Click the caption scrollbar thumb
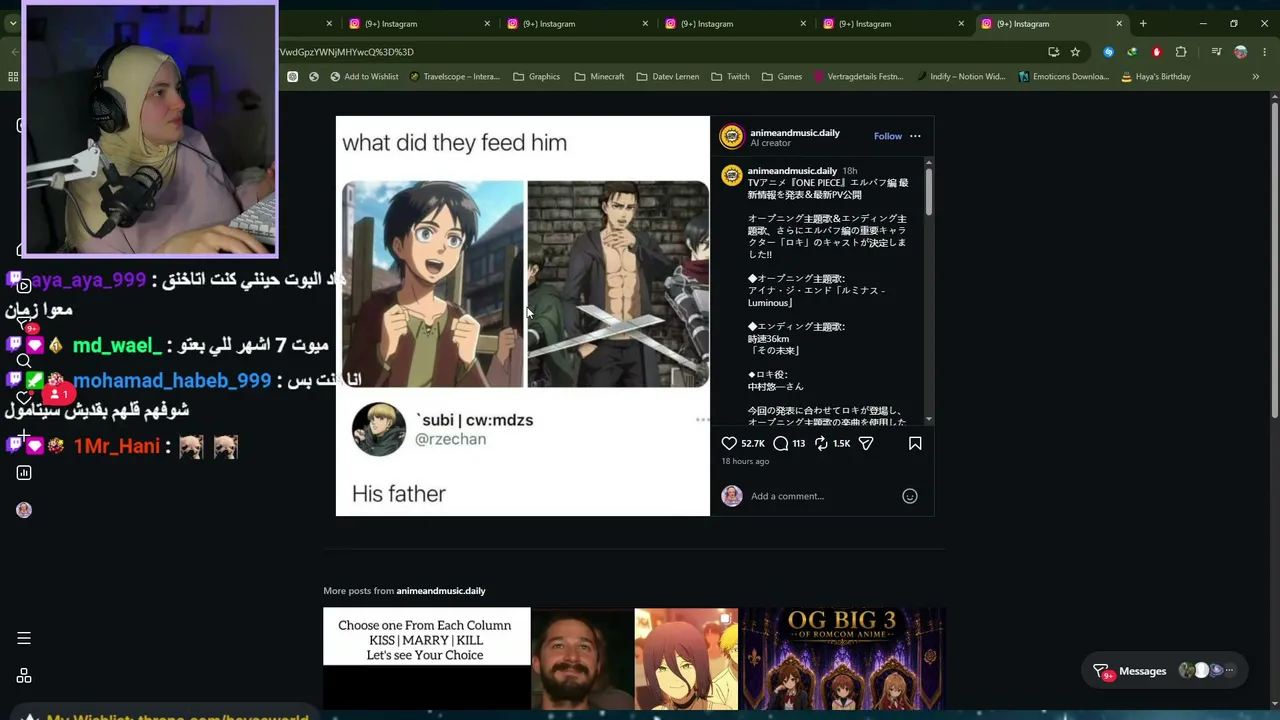1280x720 pixels. pyautogui.click(x=929, y=190)
